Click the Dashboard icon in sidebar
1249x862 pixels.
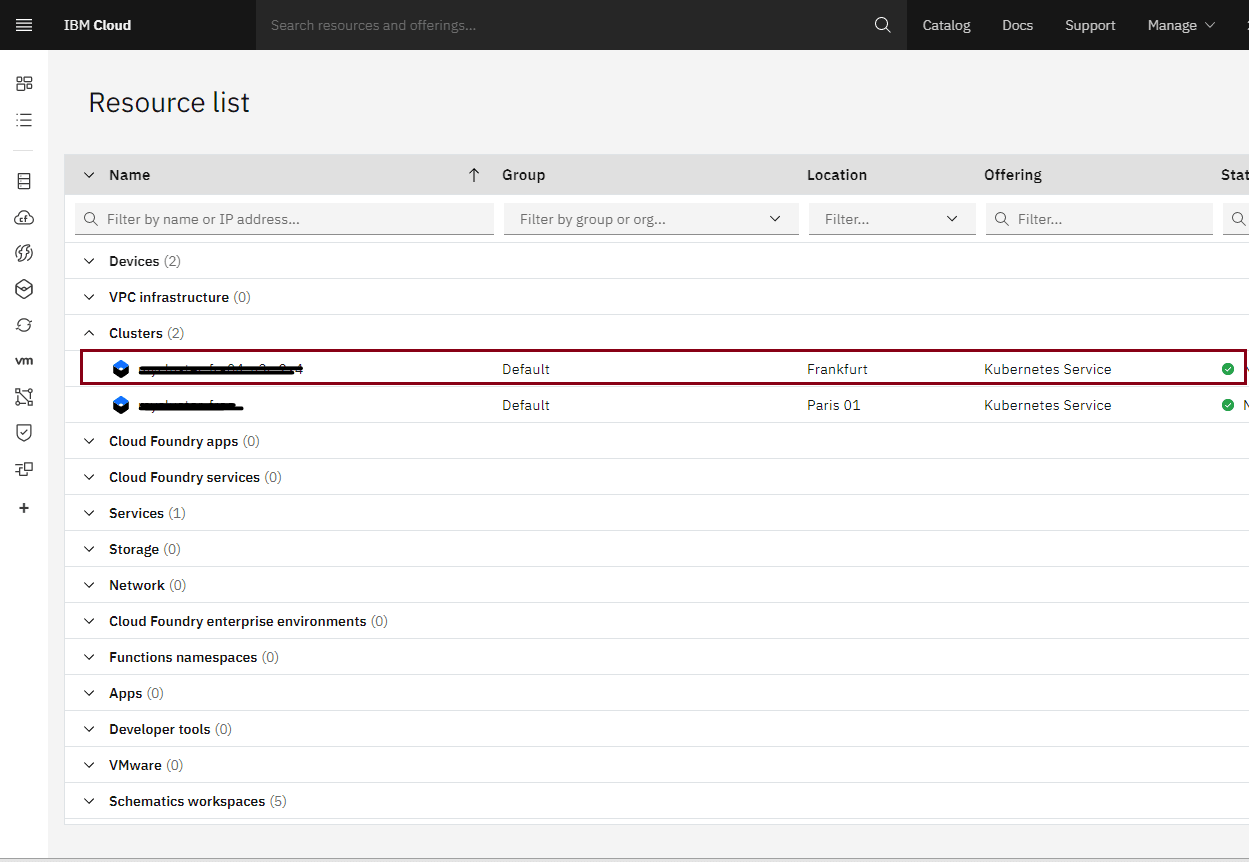pyautogui.click(x=24, y=84)
